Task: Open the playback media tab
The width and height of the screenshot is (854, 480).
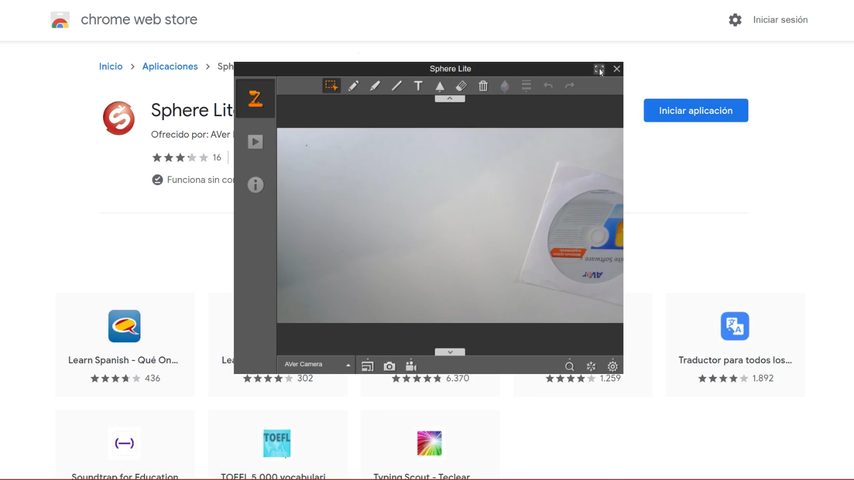Action: pos(255,142)
